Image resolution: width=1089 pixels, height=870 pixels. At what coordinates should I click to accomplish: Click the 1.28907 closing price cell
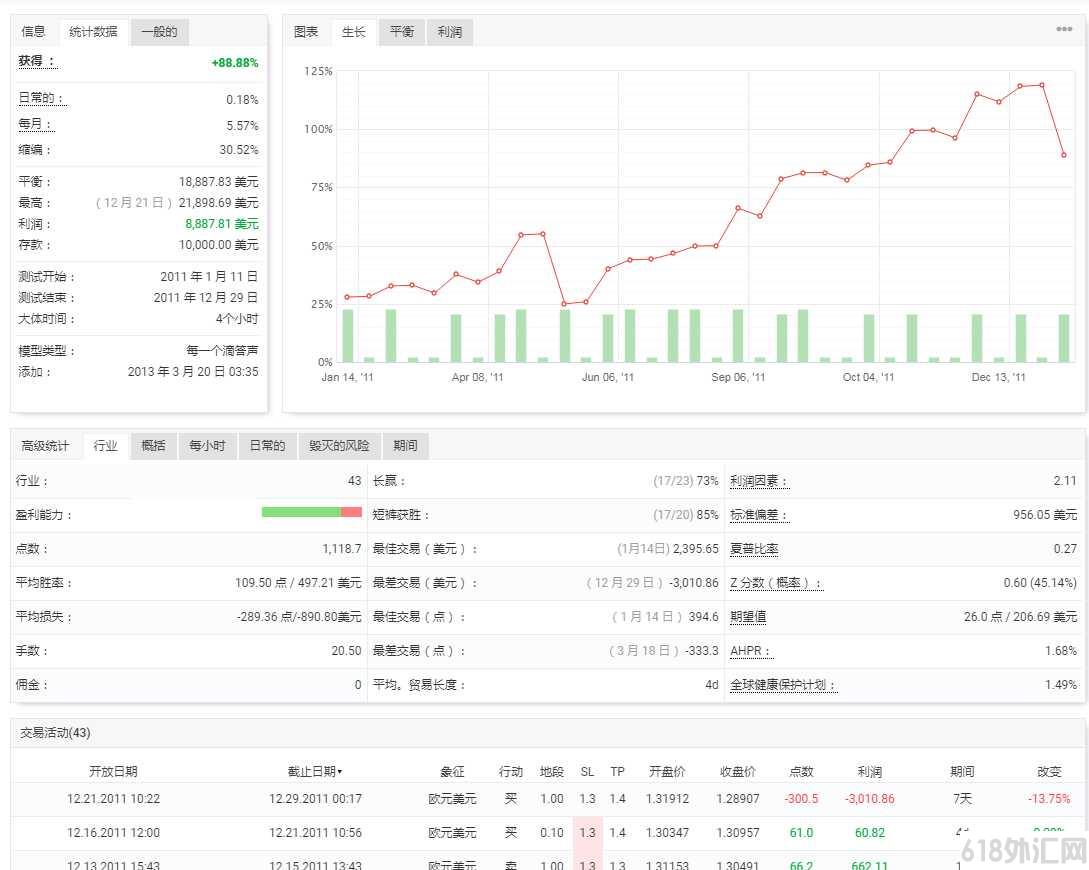point(738,798)
